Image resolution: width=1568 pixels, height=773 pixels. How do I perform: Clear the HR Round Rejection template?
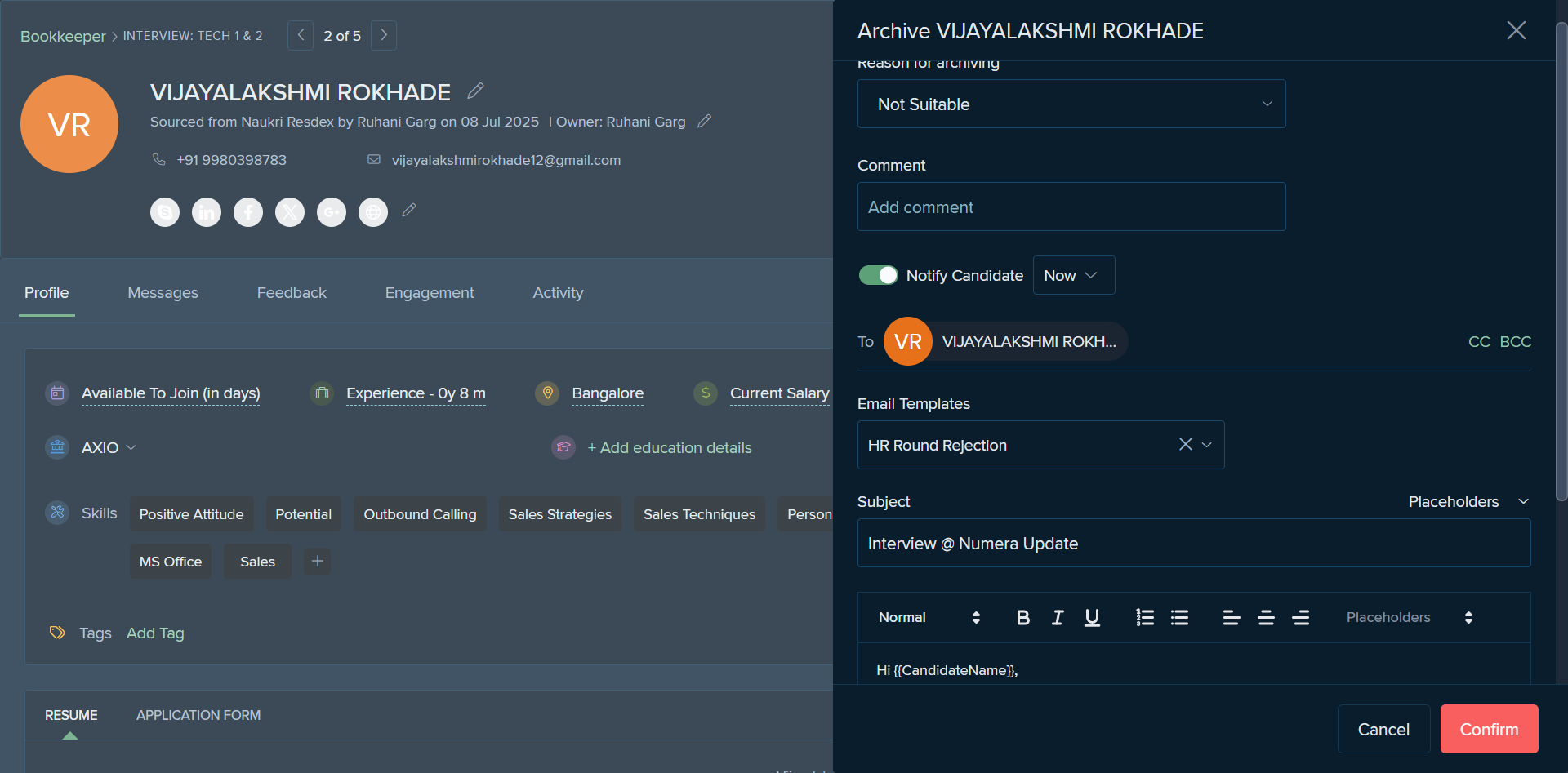tap(1186, 444)
